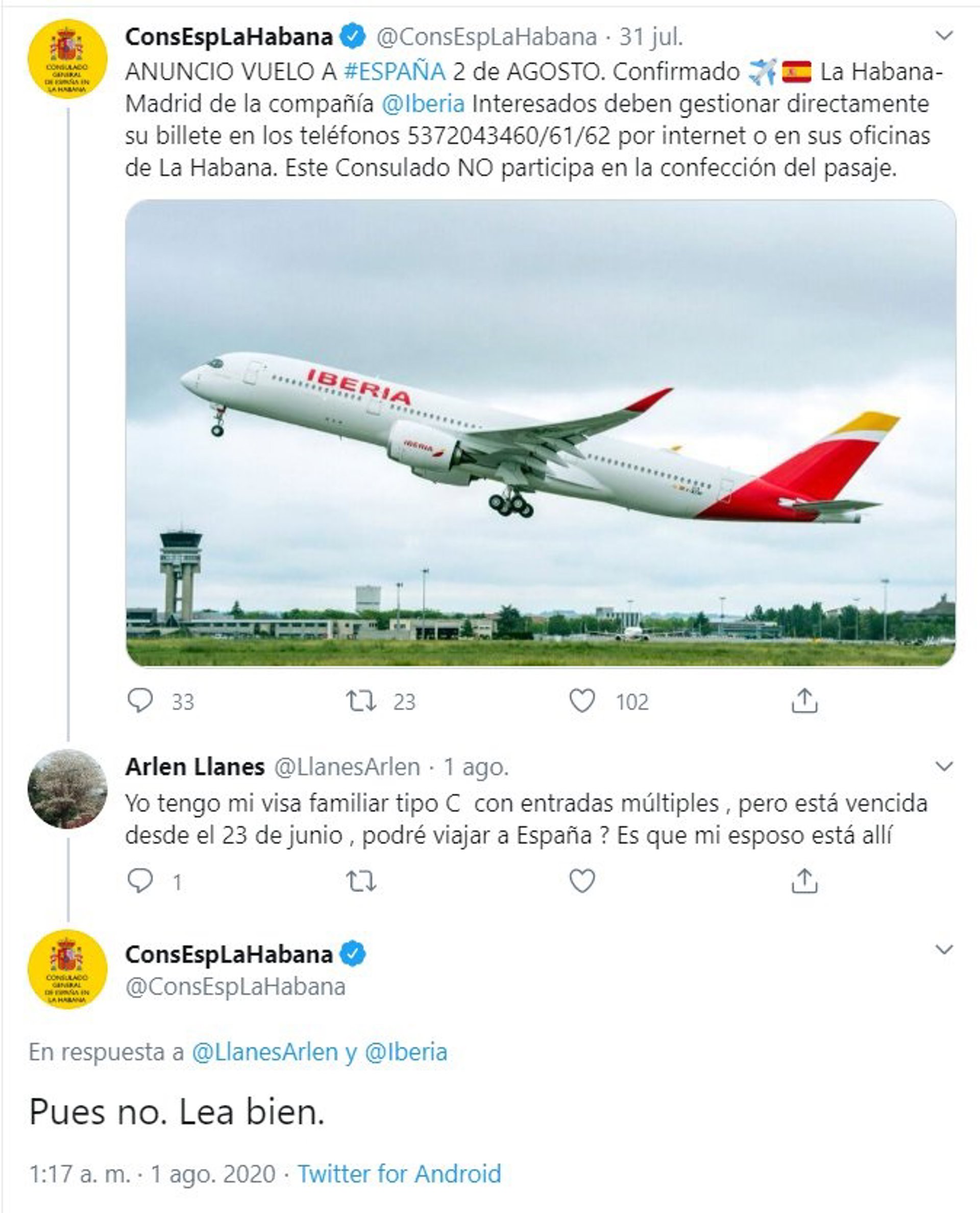Like Arlen Llanes's tweet

(582, 881)
